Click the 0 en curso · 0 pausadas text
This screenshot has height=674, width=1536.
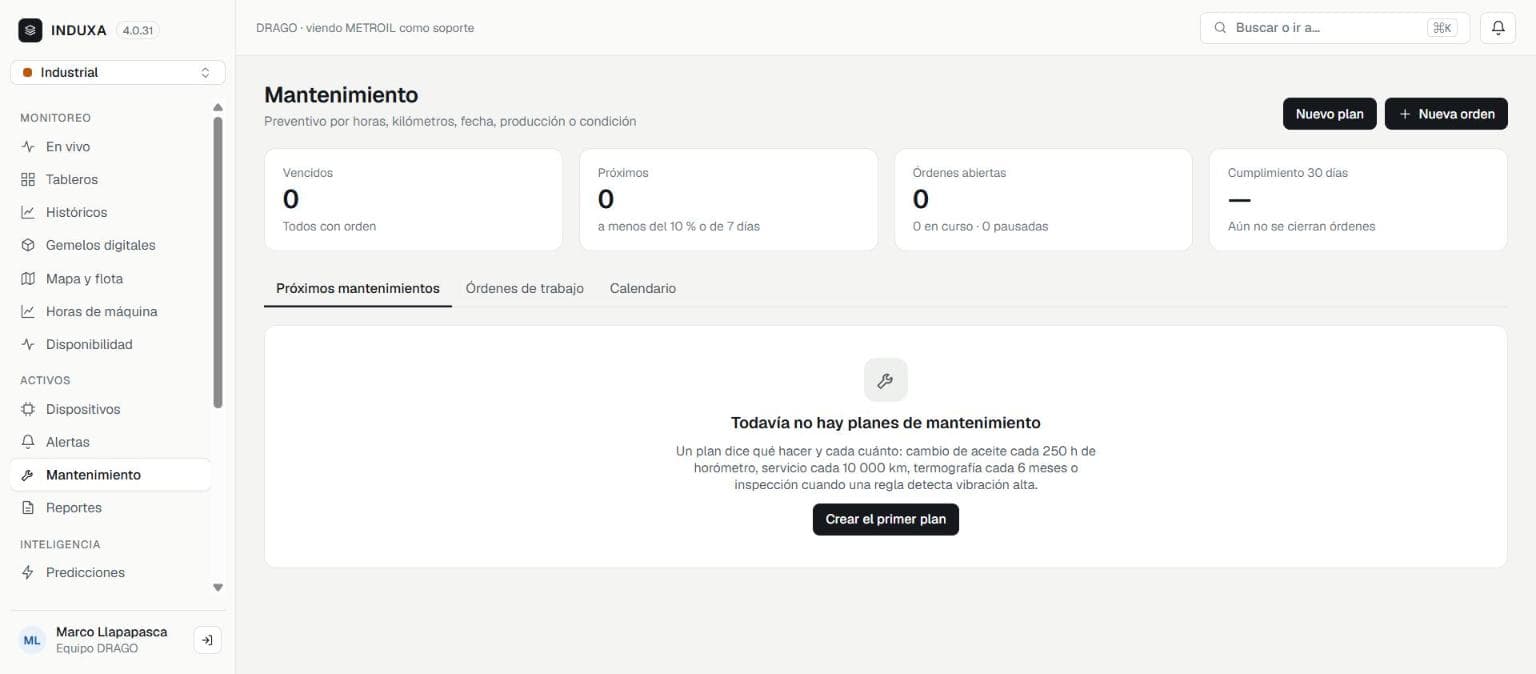pyautogui.click(x=980, y=227)
